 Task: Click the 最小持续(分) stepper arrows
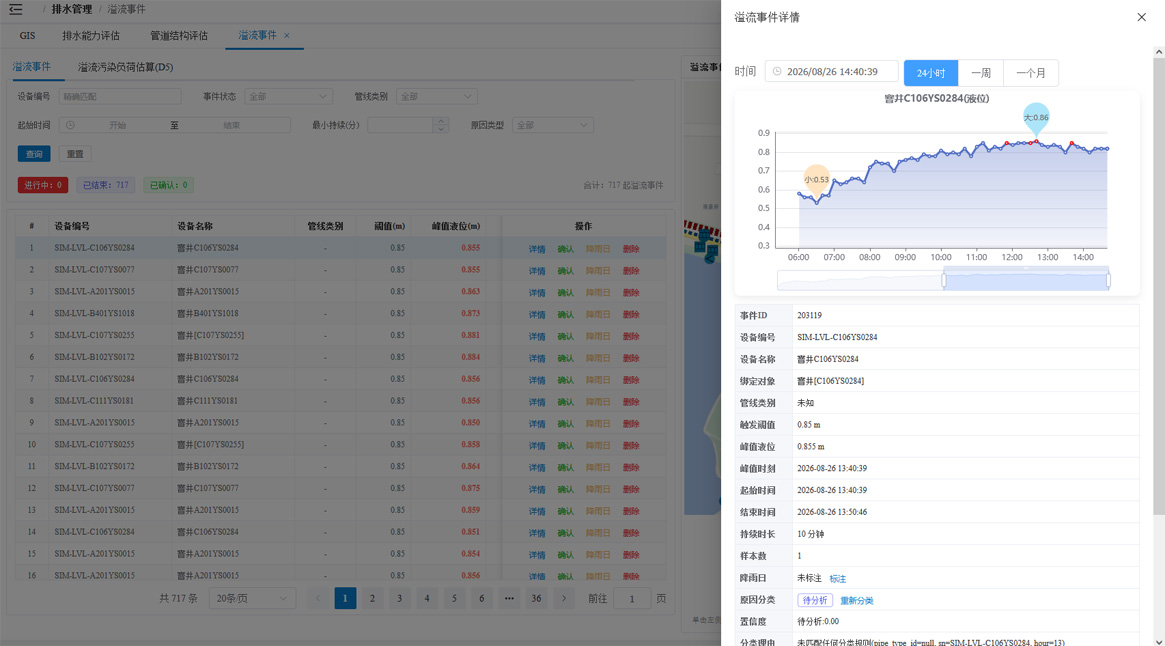tap(441, 125)
